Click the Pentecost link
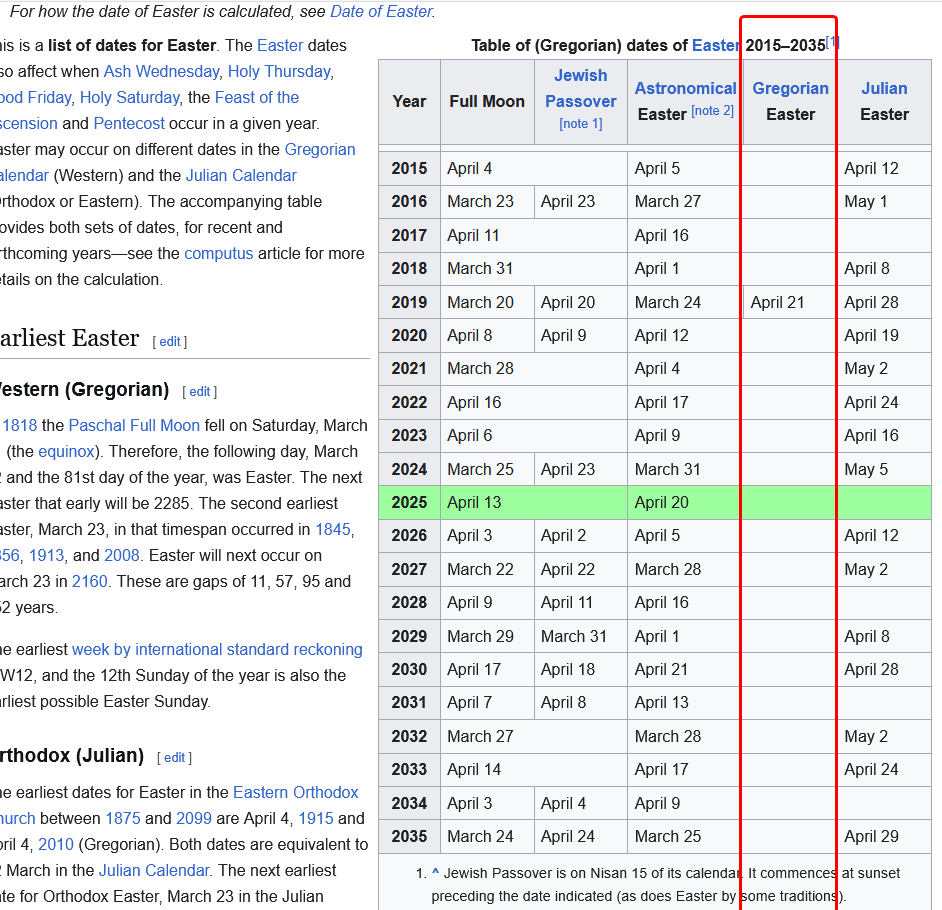The width and height of the screenshot is (942, 910). click(129, 123)
